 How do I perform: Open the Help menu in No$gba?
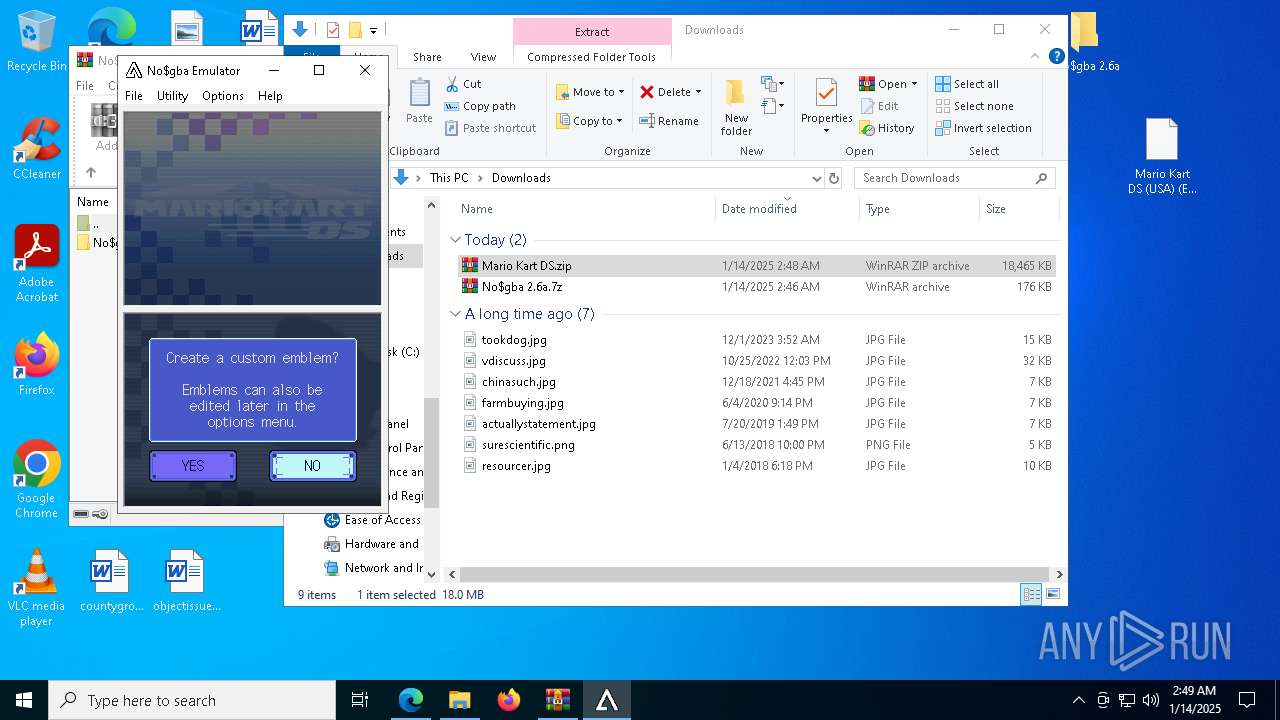click(270, 96)
